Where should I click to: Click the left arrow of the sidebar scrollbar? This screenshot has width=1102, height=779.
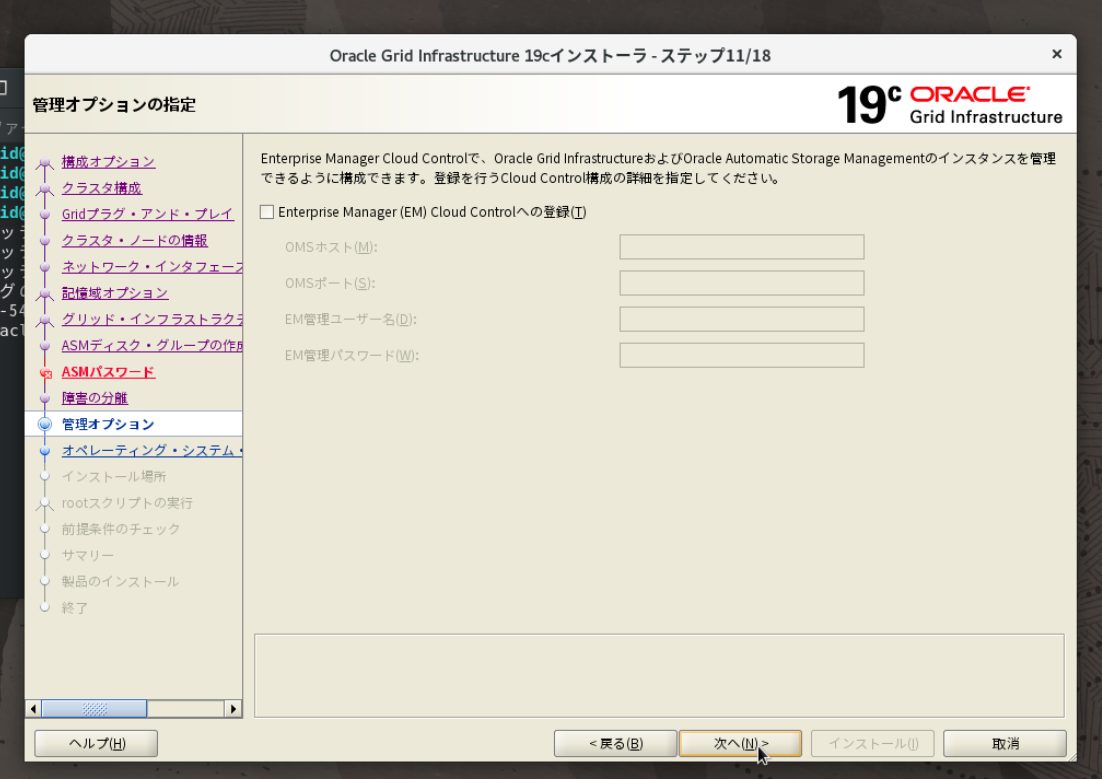33,709
